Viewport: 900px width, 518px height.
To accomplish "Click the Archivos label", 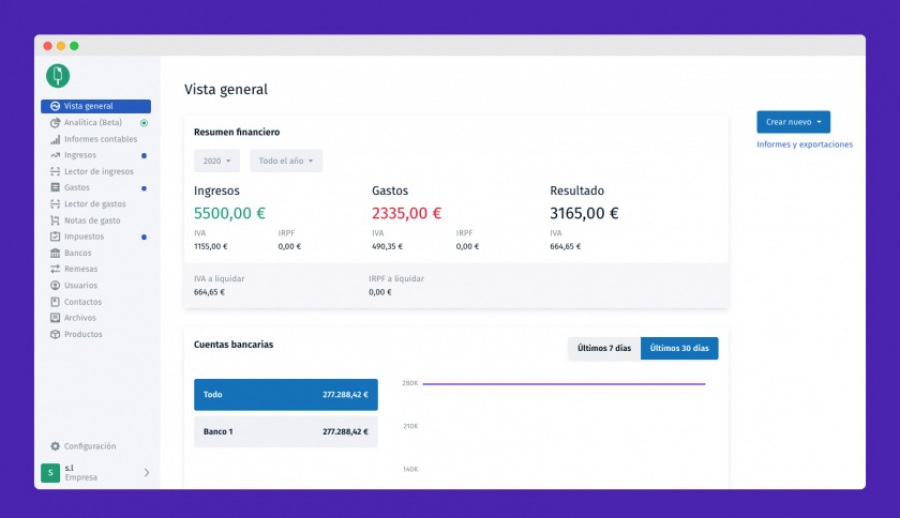I will coord(80,318).
